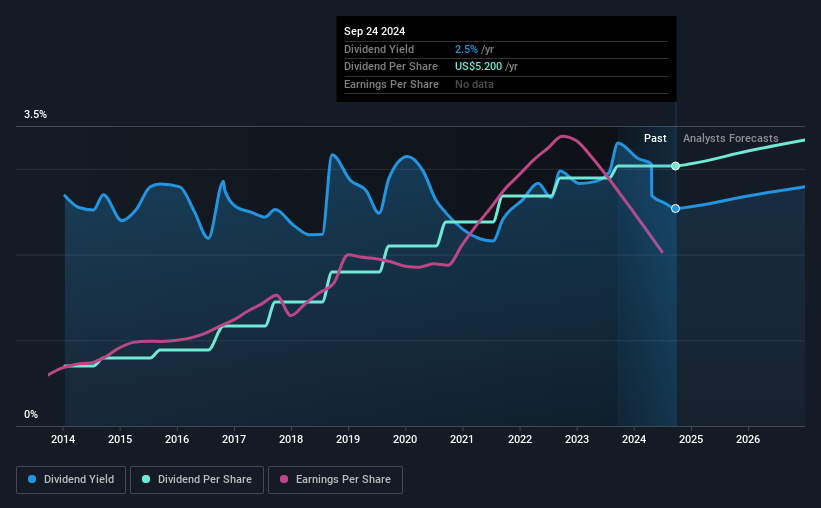The image size is (821, 508).
Task: Click the Sep 24 2024 tooltip date
Action: tap(374, 31)
